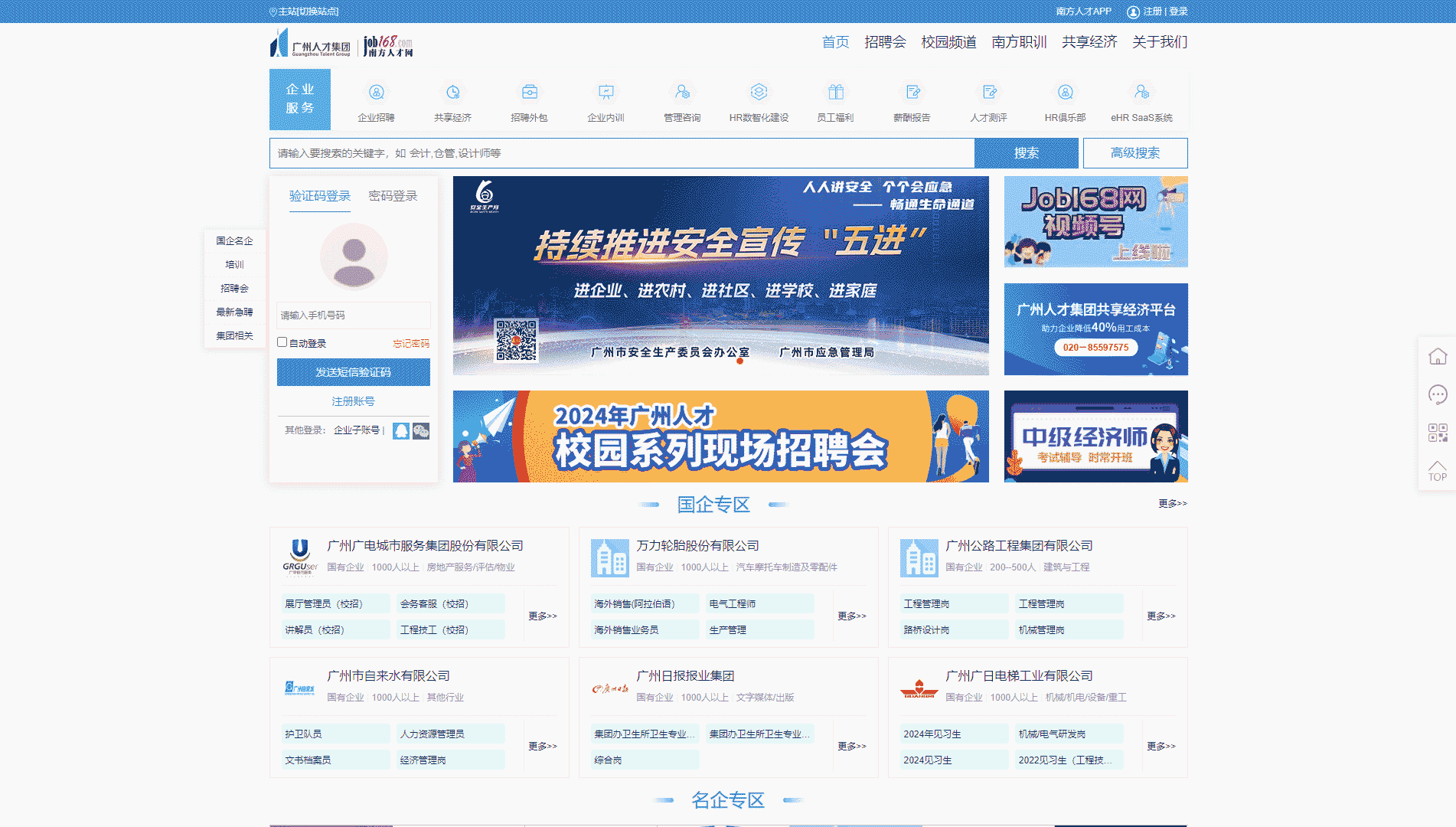Image resolution: width=1456 pixels, height=827 pixels.
Task: Click the WeChat login icon
Action: 421,431
